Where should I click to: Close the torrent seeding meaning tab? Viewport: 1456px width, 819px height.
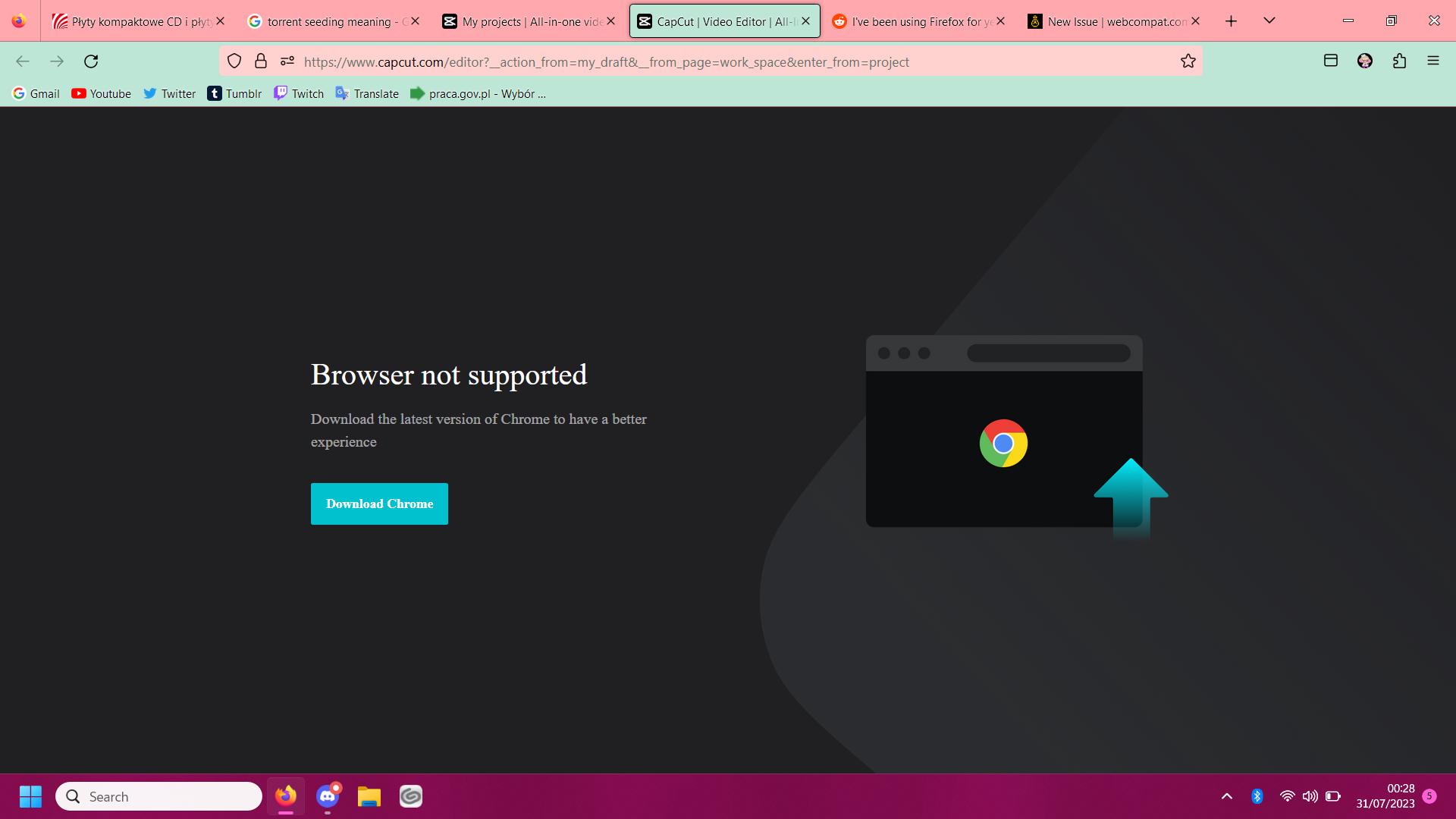[415, 21]
